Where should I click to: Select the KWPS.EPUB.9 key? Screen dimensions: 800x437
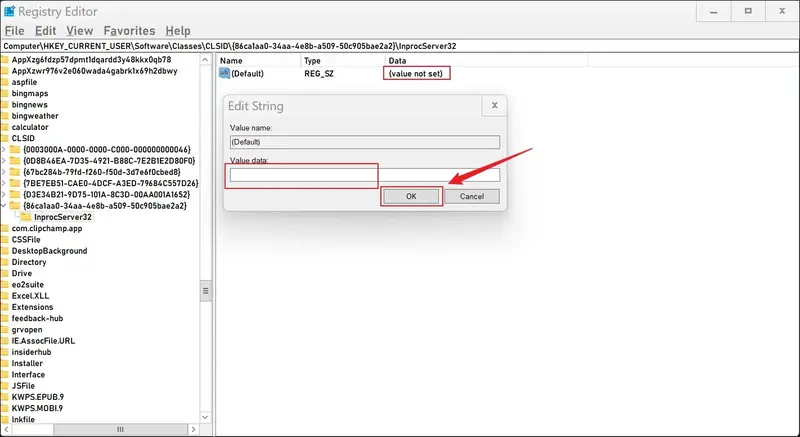click(x=38, y=397)
